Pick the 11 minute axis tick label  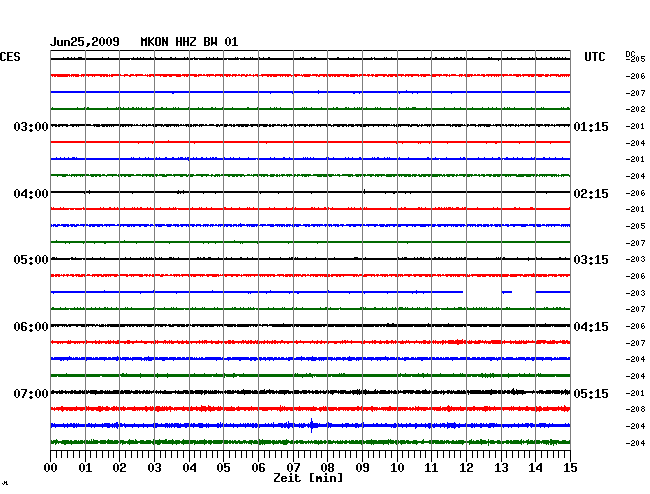[x=431, y=468]
